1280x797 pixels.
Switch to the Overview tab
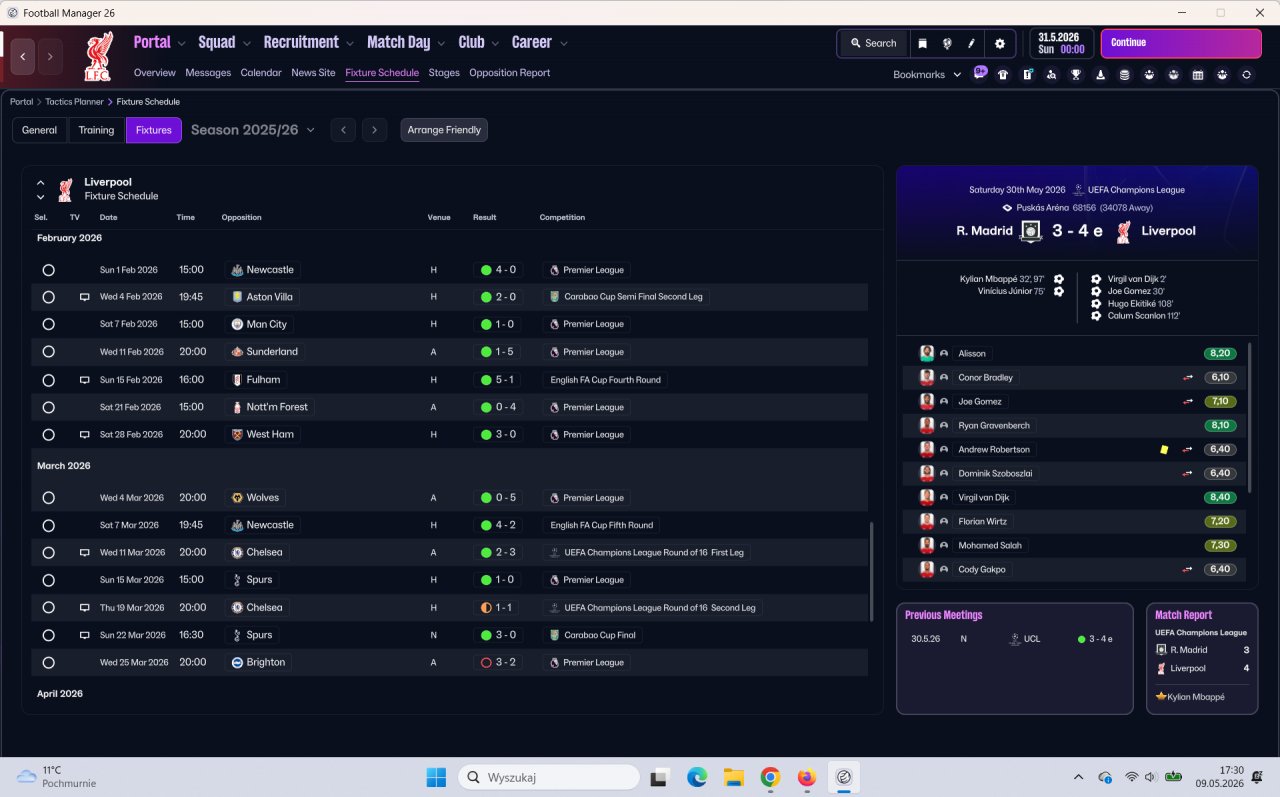tap(154, 73)
